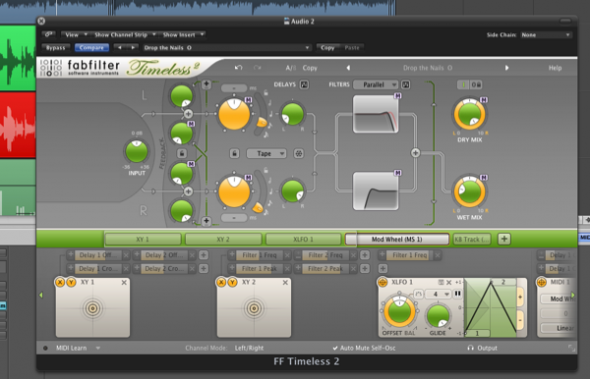This screenshot has height=379, width=590.
Task: Go to next preset with right arrow
Action: pos(507,68)
